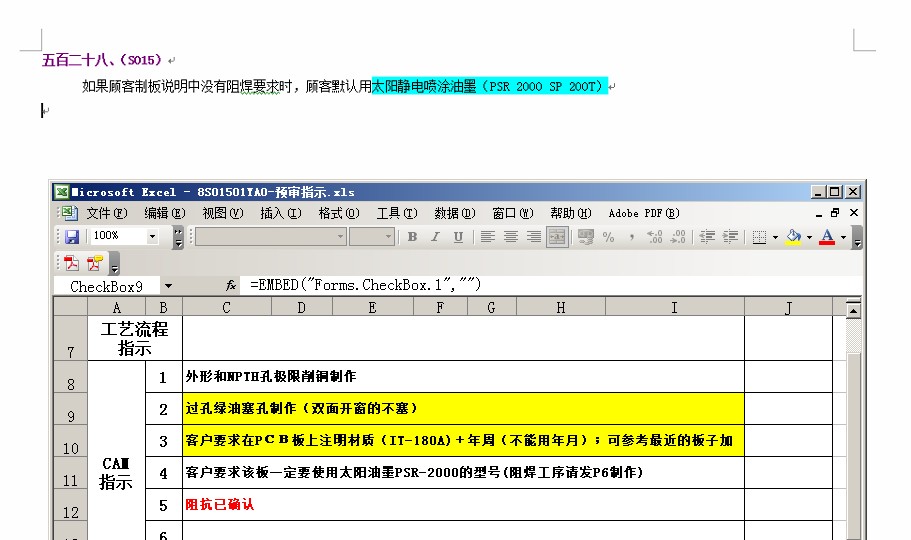
Task: Select column C header
Action: [x=227, y=307]
